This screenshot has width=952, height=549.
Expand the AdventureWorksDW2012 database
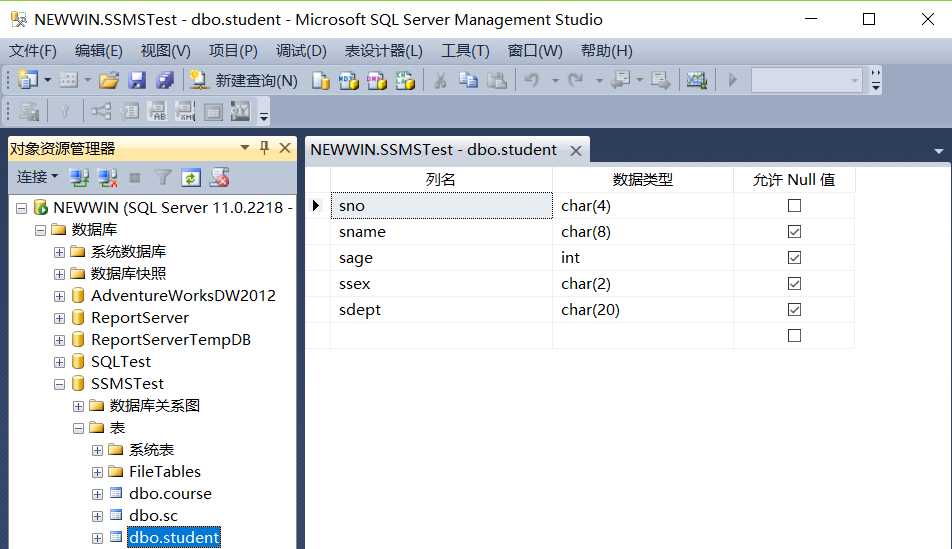point(59,296)
